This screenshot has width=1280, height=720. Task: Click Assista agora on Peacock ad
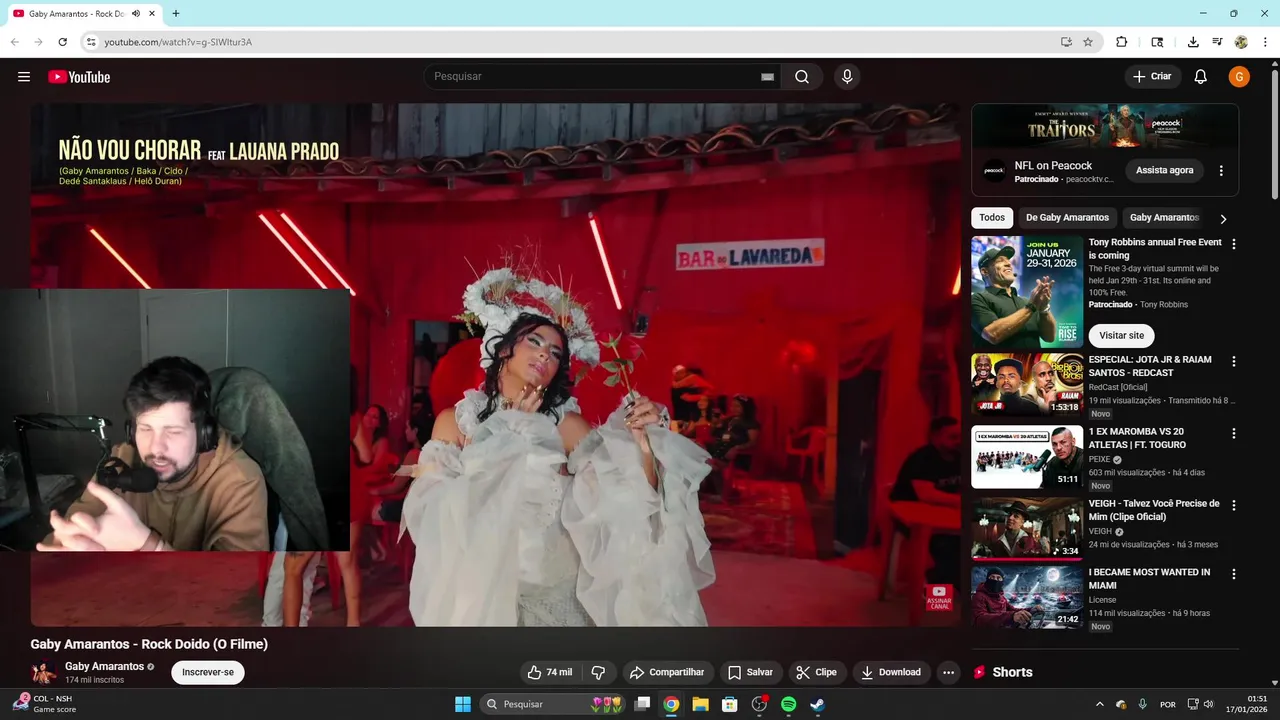click(1165, 170)
